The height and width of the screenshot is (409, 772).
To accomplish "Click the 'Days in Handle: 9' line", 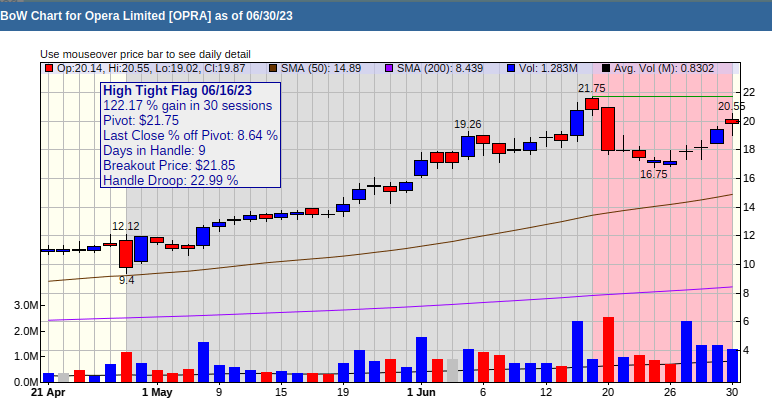I will pos(154,151).
